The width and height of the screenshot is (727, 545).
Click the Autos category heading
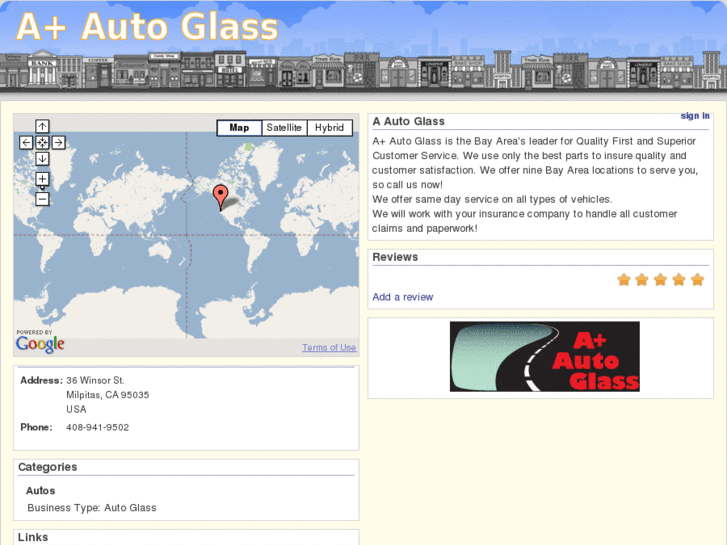(40, 491)
